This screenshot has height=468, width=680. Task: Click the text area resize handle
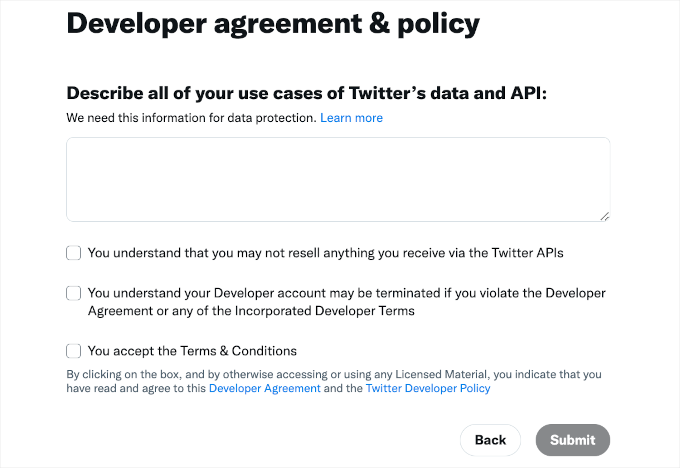[605, 216]
